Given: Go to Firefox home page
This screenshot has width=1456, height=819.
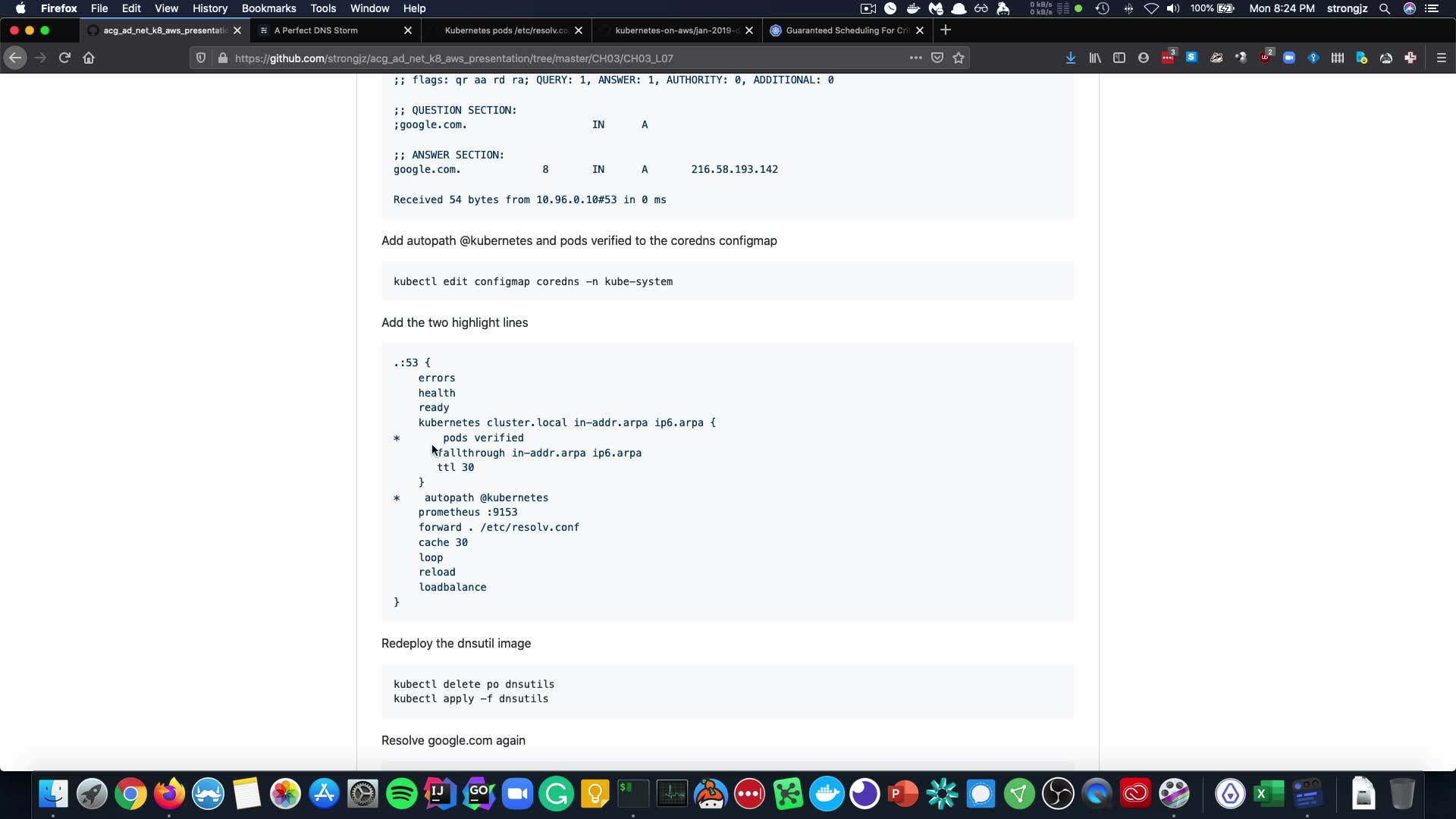Looking at the screenshot, I should pos(89,58).
